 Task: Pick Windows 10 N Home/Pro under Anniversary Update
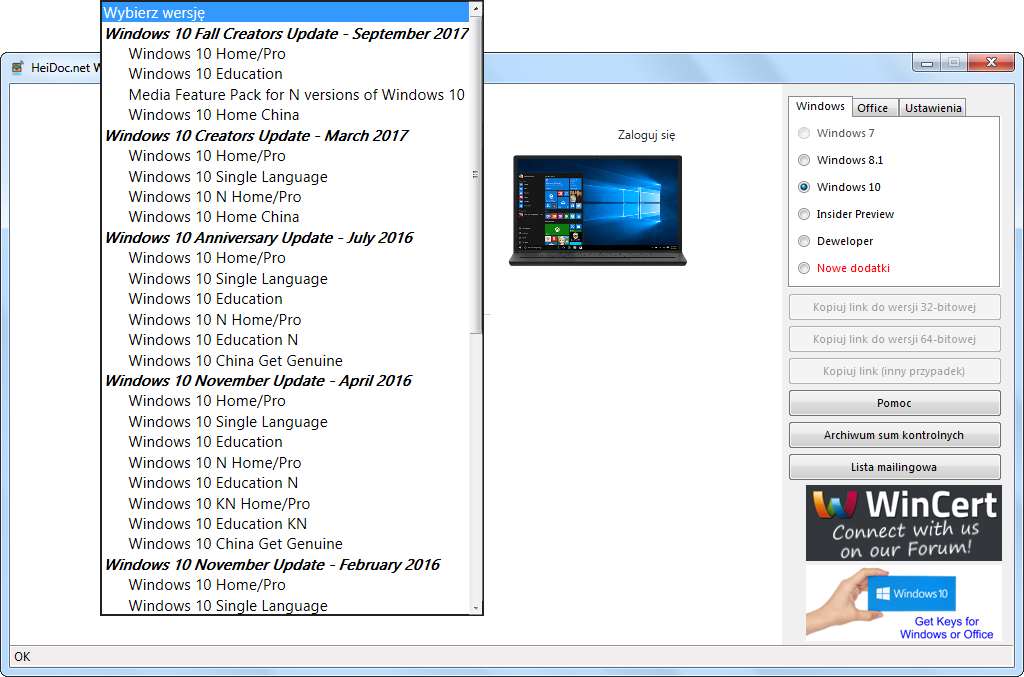click(x=285, y=320)
